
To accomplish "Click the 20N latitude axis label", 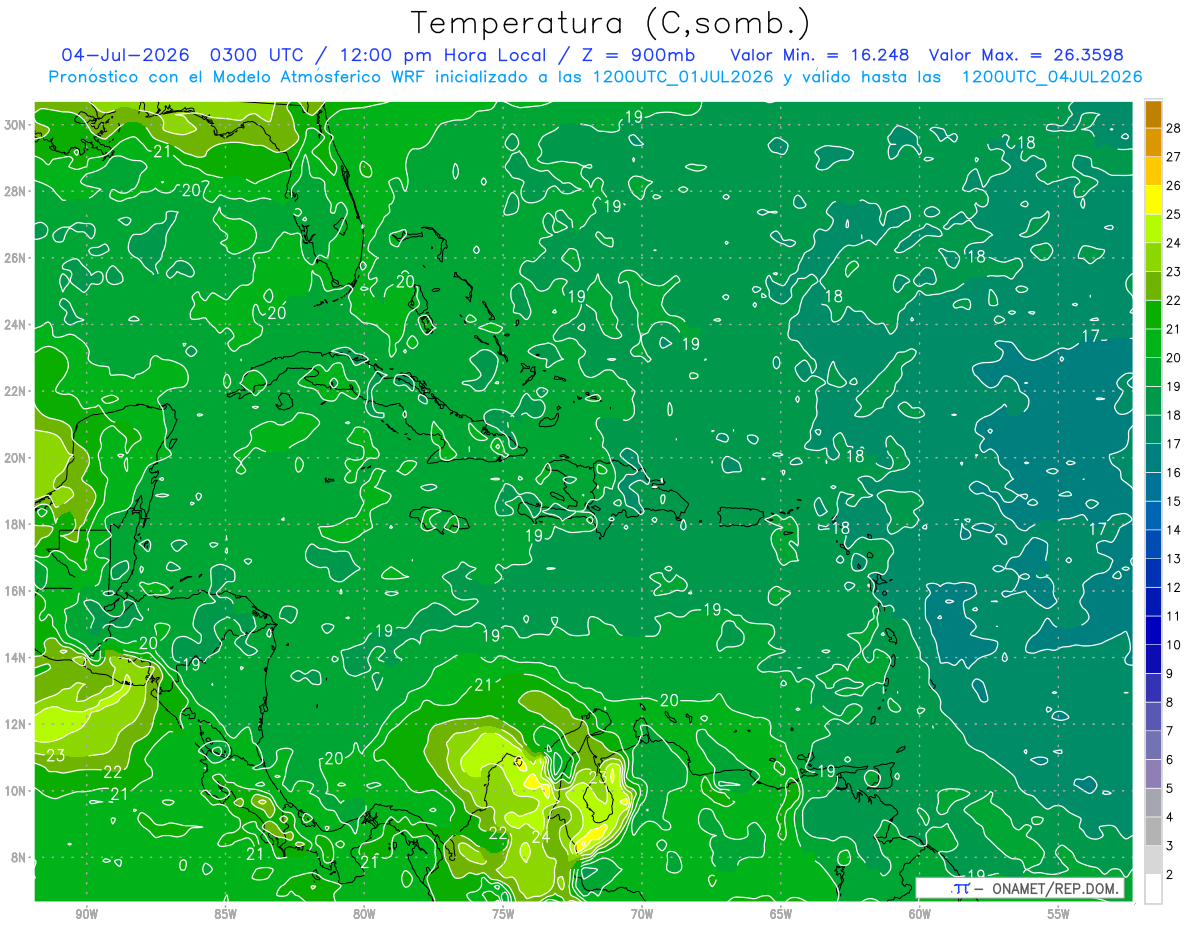I will coord(16,458).
